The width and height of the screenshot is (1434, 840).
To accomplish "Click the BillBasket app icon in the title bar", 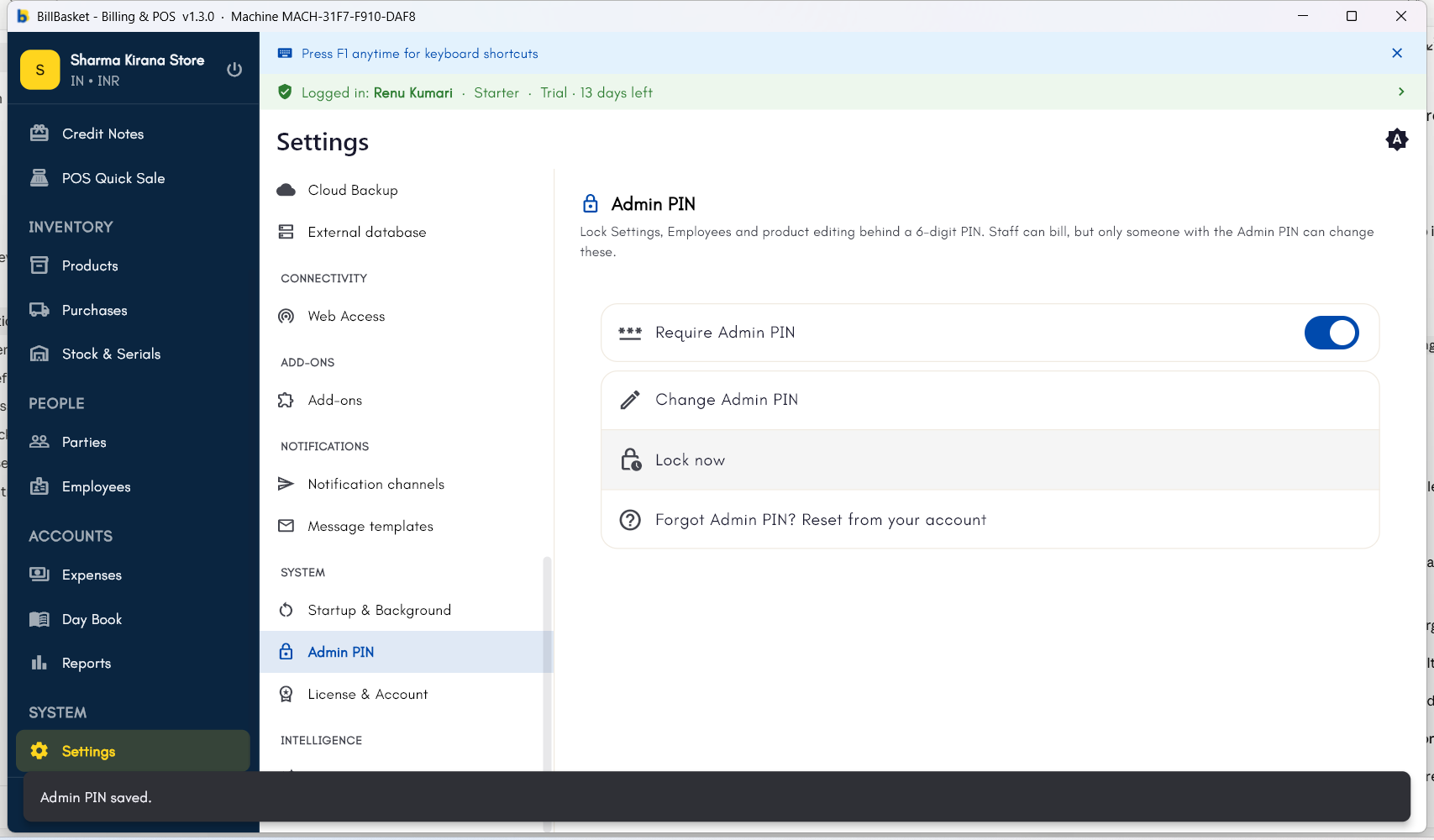I will click(23, 16).
